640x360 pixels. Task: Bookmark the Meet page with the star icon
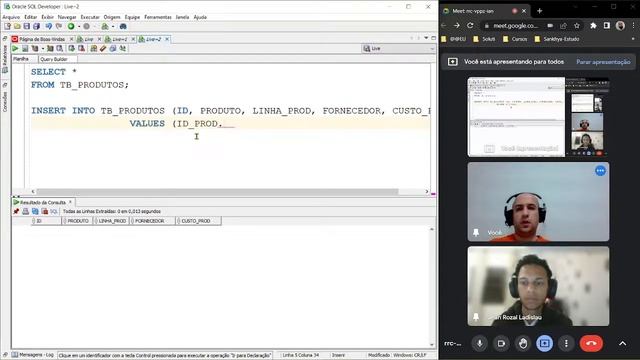coord(577,25)
